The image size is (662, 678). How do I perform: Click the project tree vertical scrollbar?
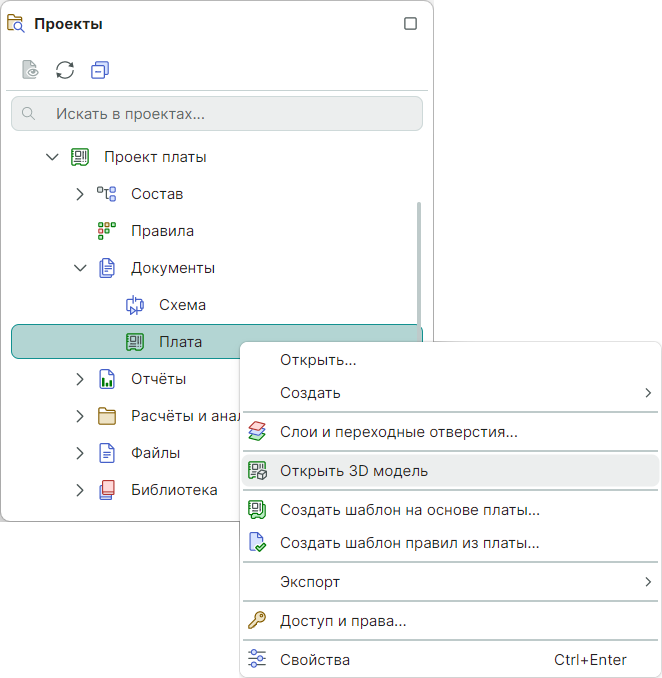point(418,260)
